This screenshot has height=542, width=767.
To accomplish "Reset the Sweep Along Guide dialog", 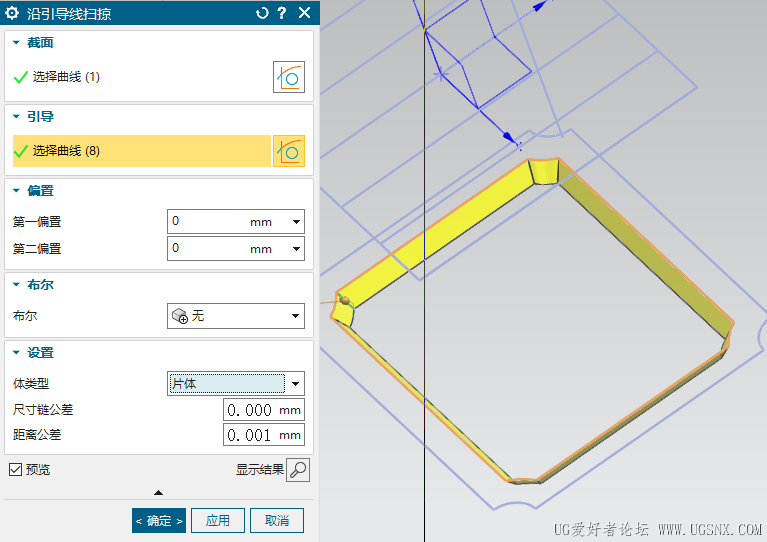I will [262, 13].
